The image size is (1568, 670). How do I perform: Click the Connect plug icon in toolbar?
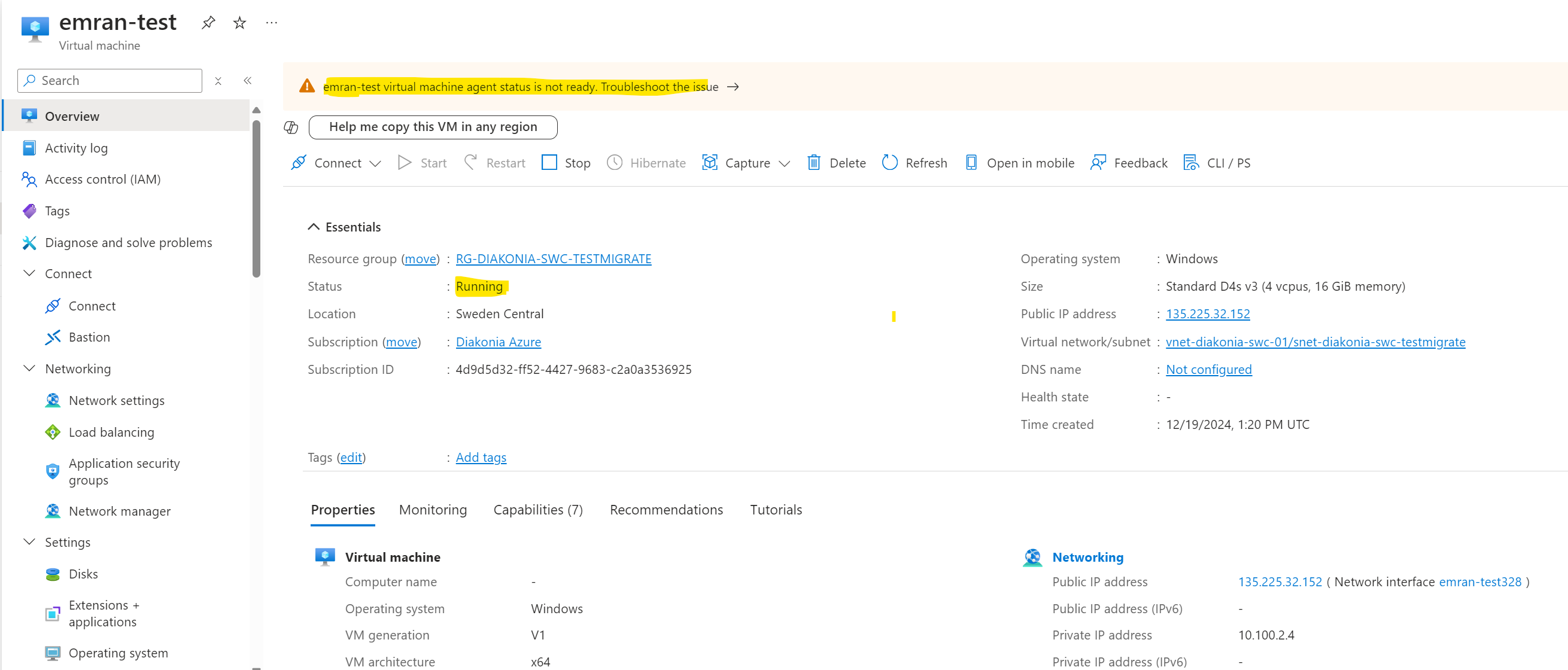click(x=299, y=163)
